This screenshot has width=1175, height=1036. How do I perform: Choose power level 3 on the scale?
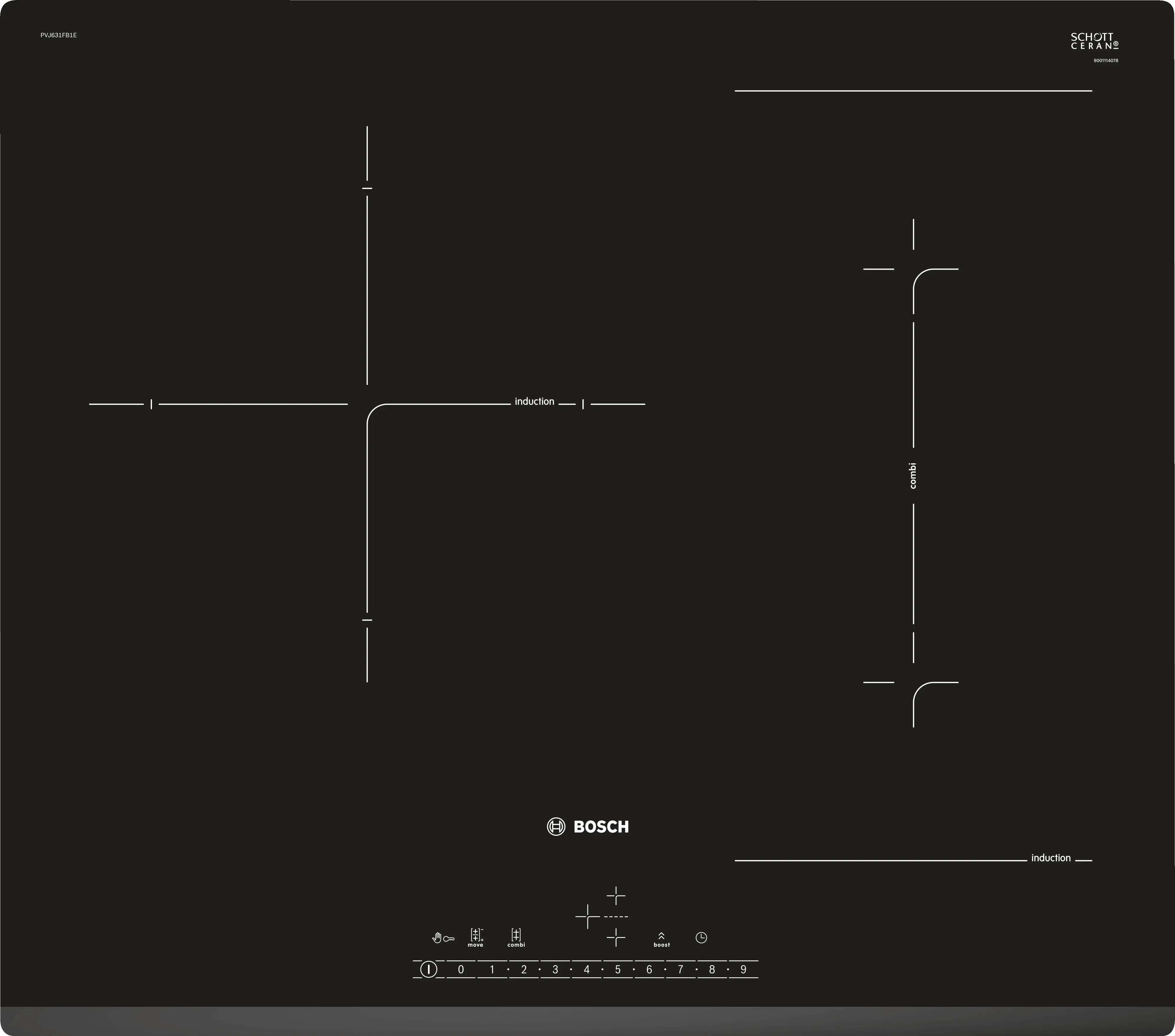tap(555, 969)
